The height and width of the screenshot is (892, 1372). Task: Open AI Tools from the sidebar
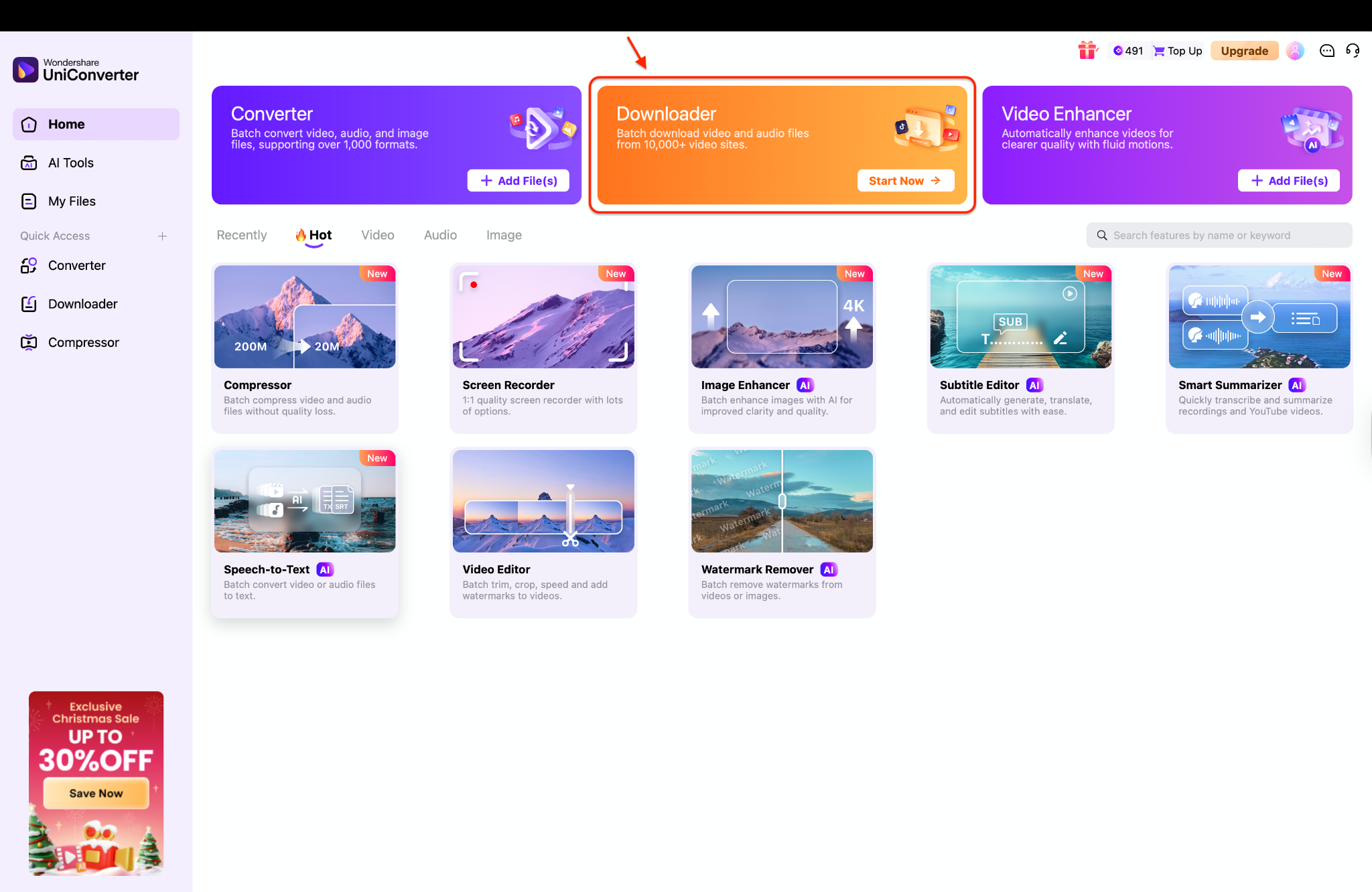click(x=70, y=162)
